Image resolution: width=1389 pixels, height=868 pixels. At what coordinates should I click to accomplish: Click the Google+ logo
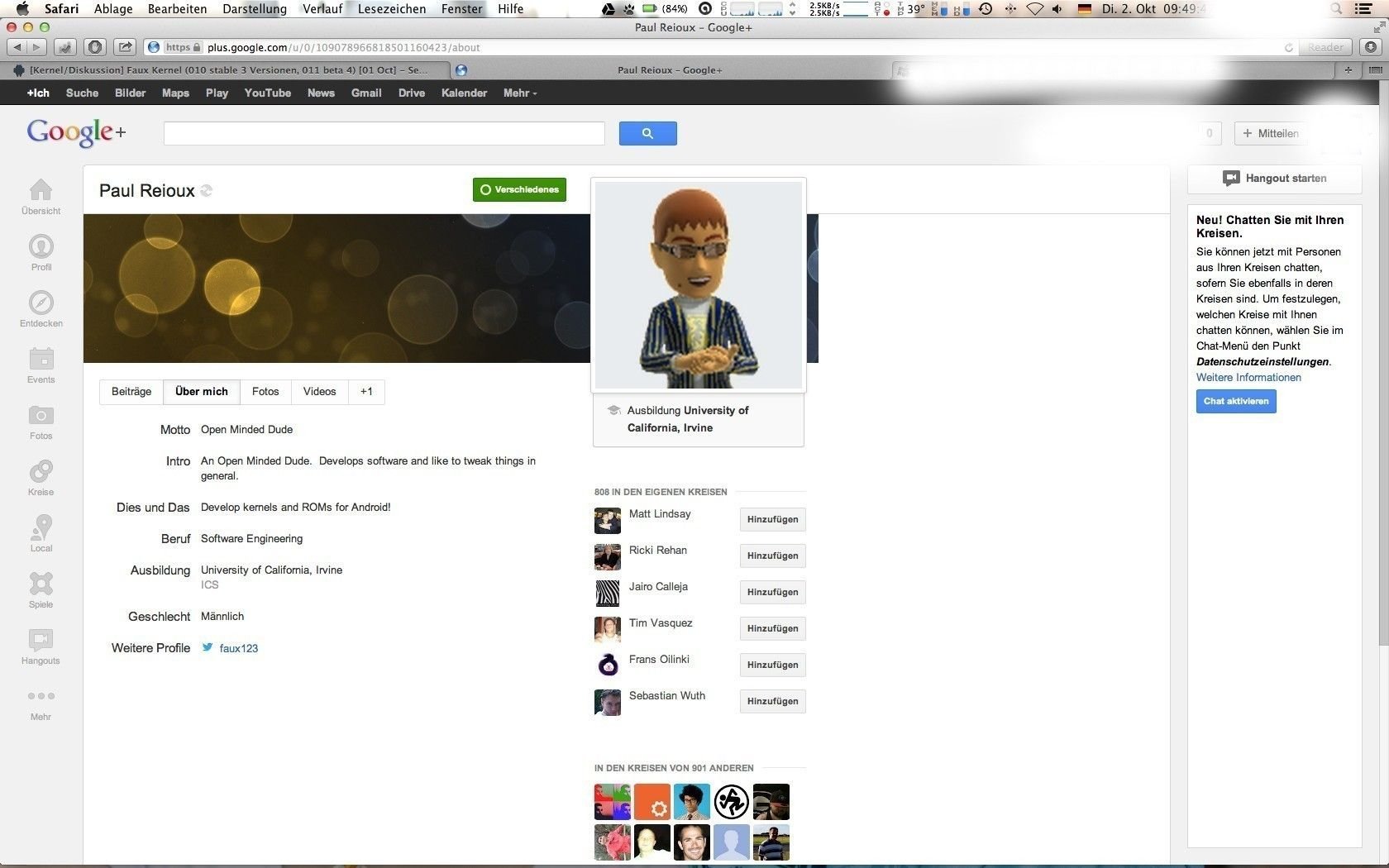point(76,131)
